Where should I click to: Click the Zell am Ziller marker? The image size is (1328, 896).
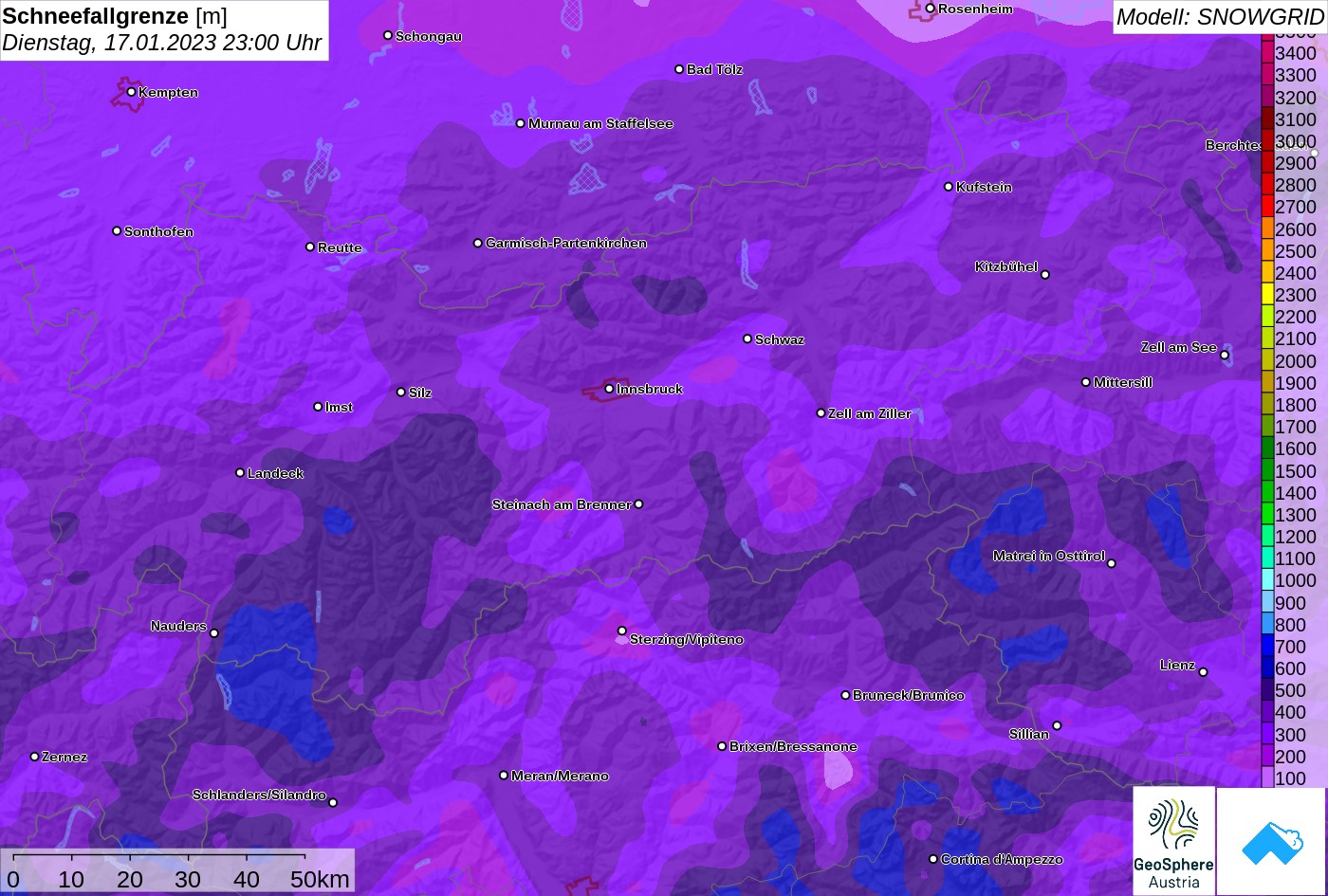pos(821,413)
